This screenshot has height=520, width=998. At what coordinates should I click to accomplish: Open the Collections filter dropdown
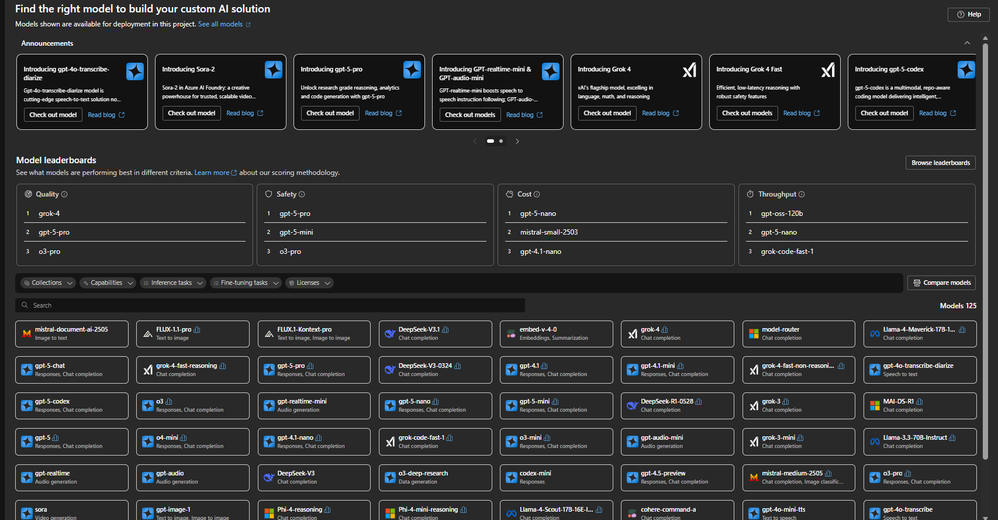point(48,283)
